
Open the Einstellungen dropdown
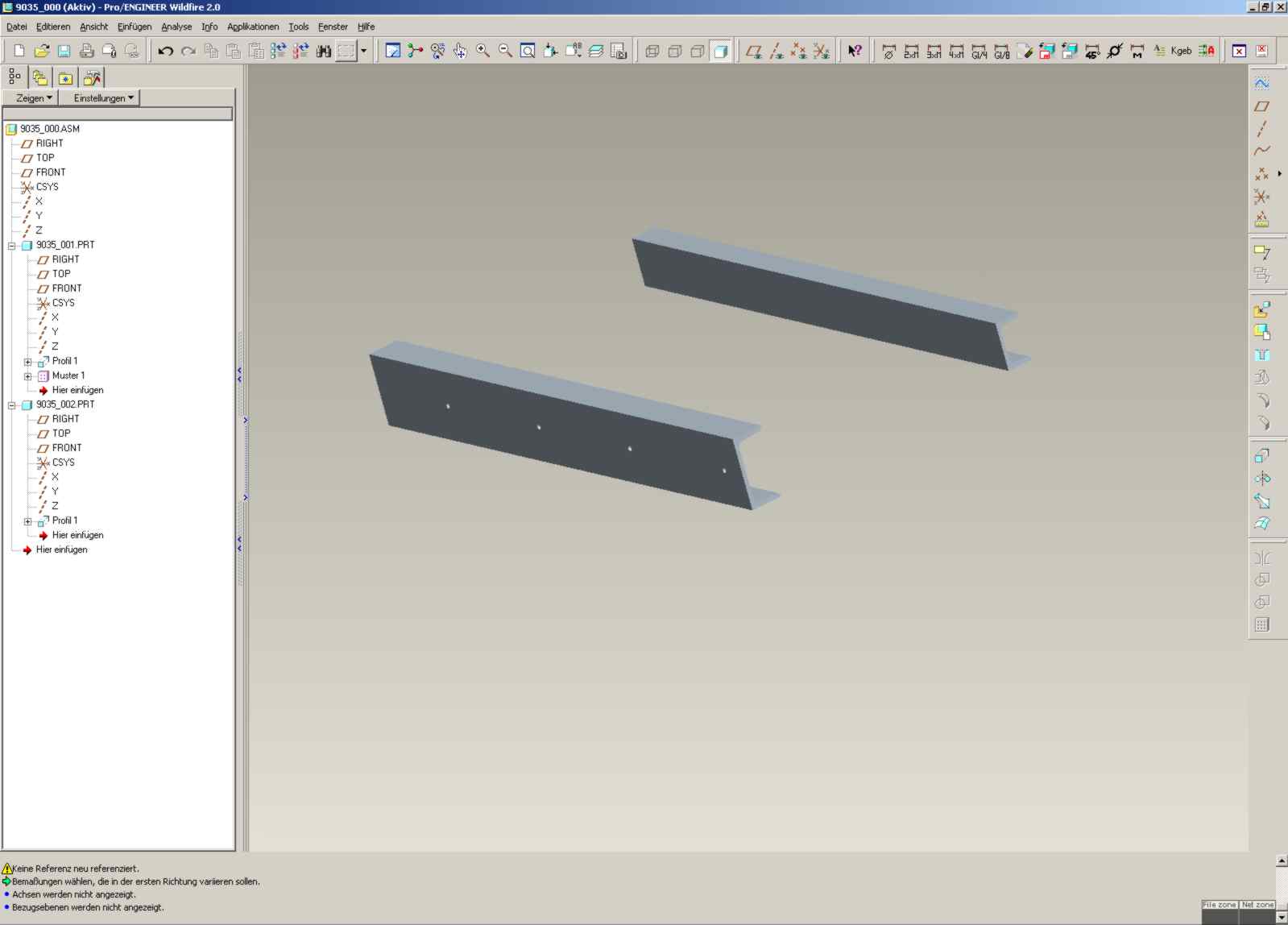[103, 98]
